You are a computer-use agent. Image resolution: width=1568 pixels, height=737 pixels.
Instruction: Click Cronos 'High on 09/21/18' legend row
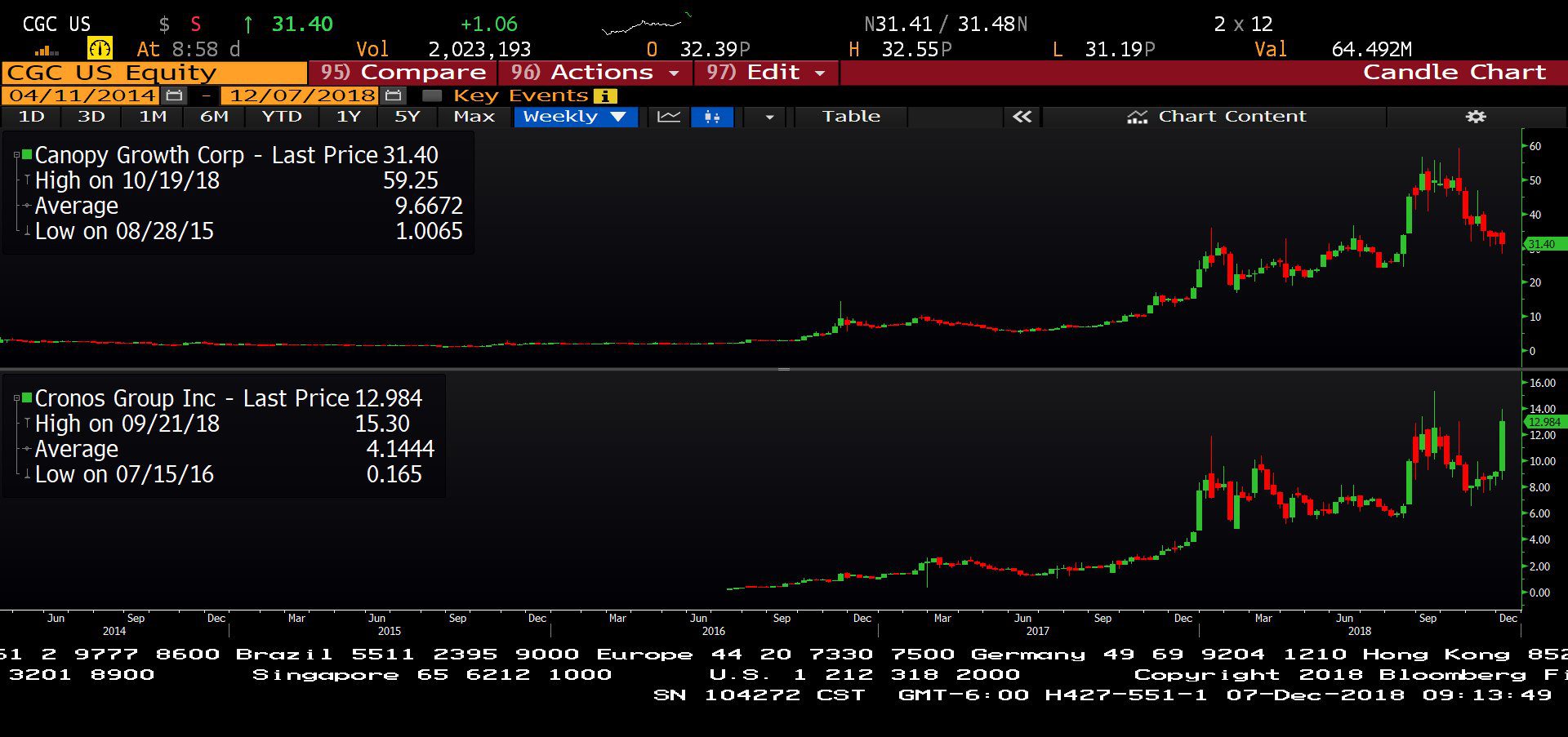(222, 424)
